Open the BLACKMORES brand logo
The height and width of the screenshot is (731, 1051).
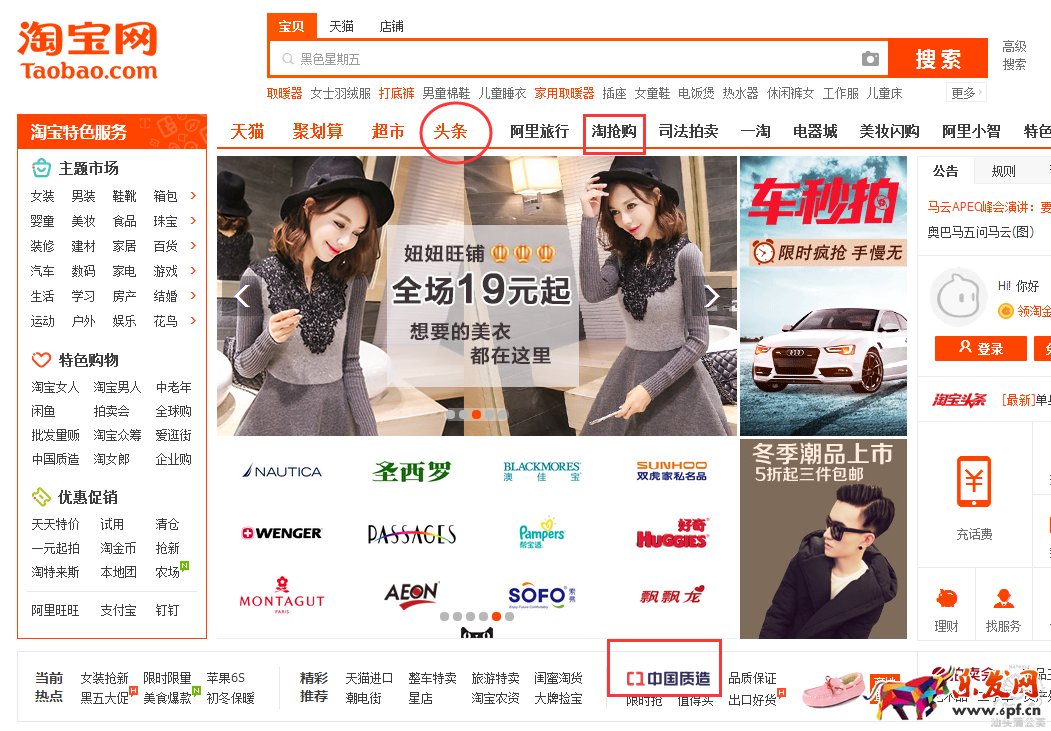pyautogui.click(x=542, y=471)
